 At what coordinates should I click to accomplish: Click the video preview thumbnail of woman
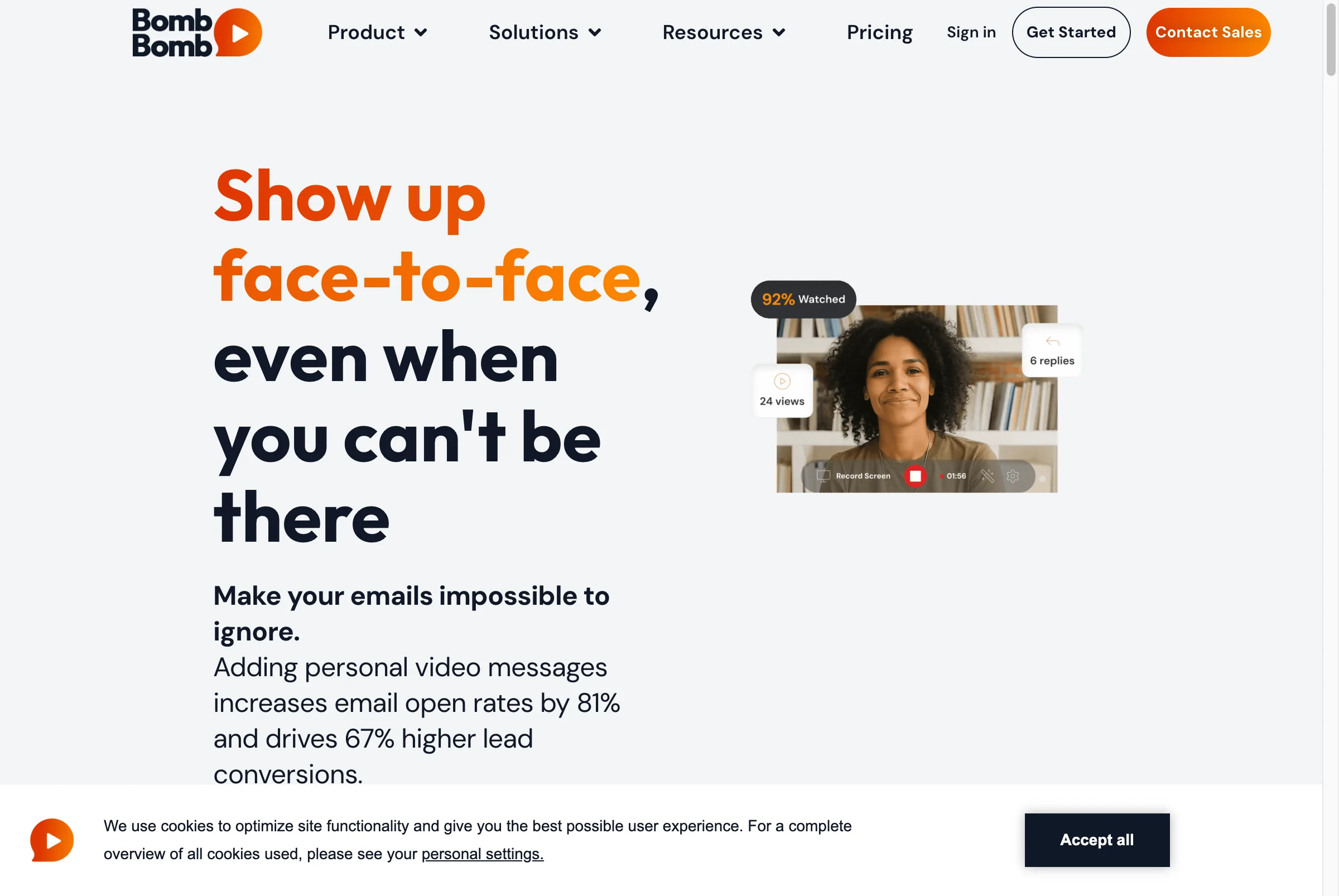pyautogui.click(x=917, y=399)
